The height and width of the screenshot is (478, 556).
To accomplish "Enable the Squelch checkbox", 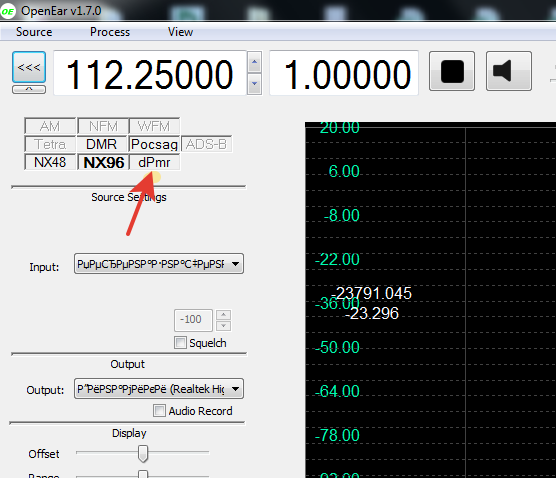I will (180, 343).
